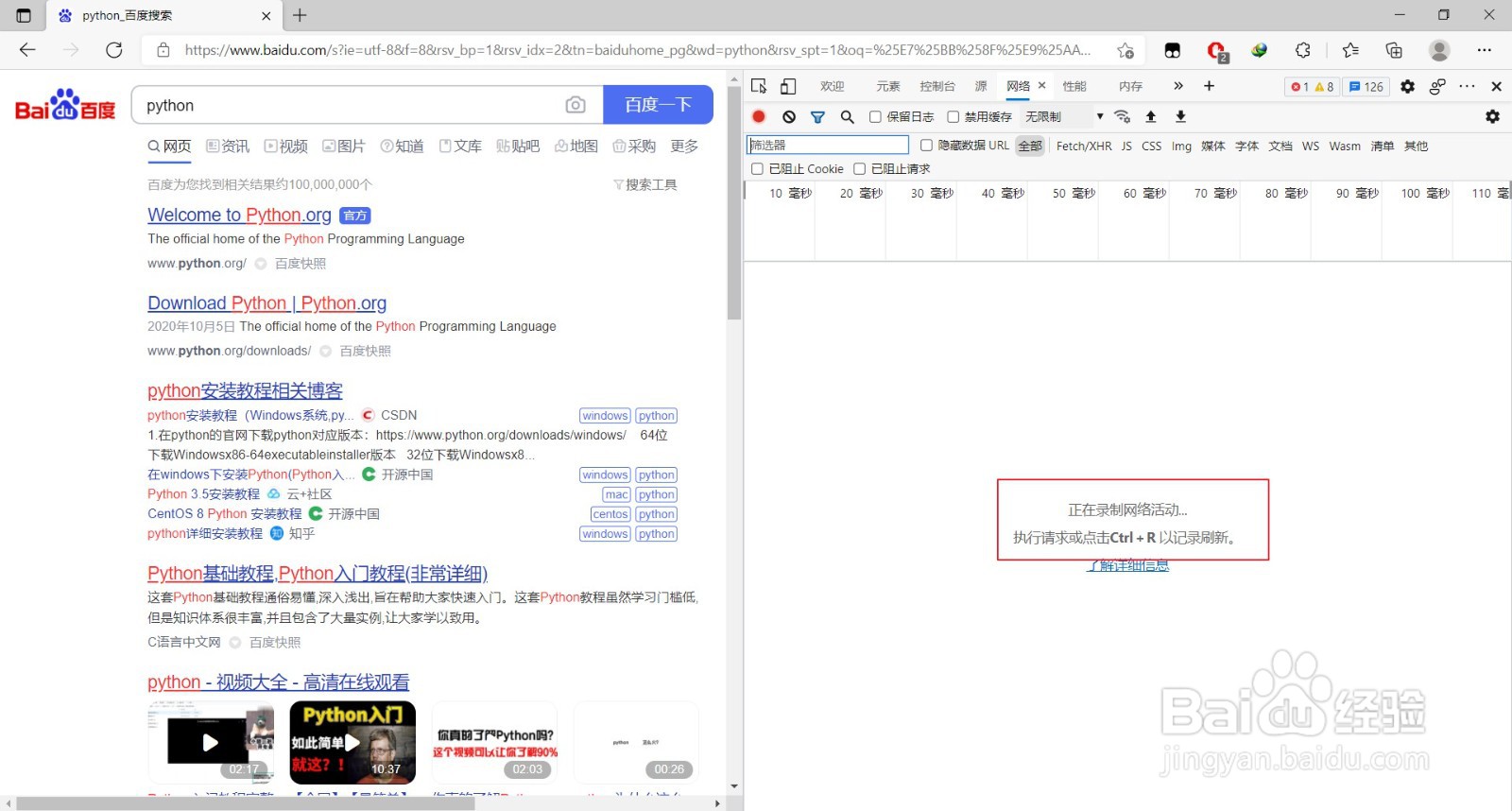Click the network 筛选器 filter input
This screenshot has height=811, width=1512.
pos(828,146)
